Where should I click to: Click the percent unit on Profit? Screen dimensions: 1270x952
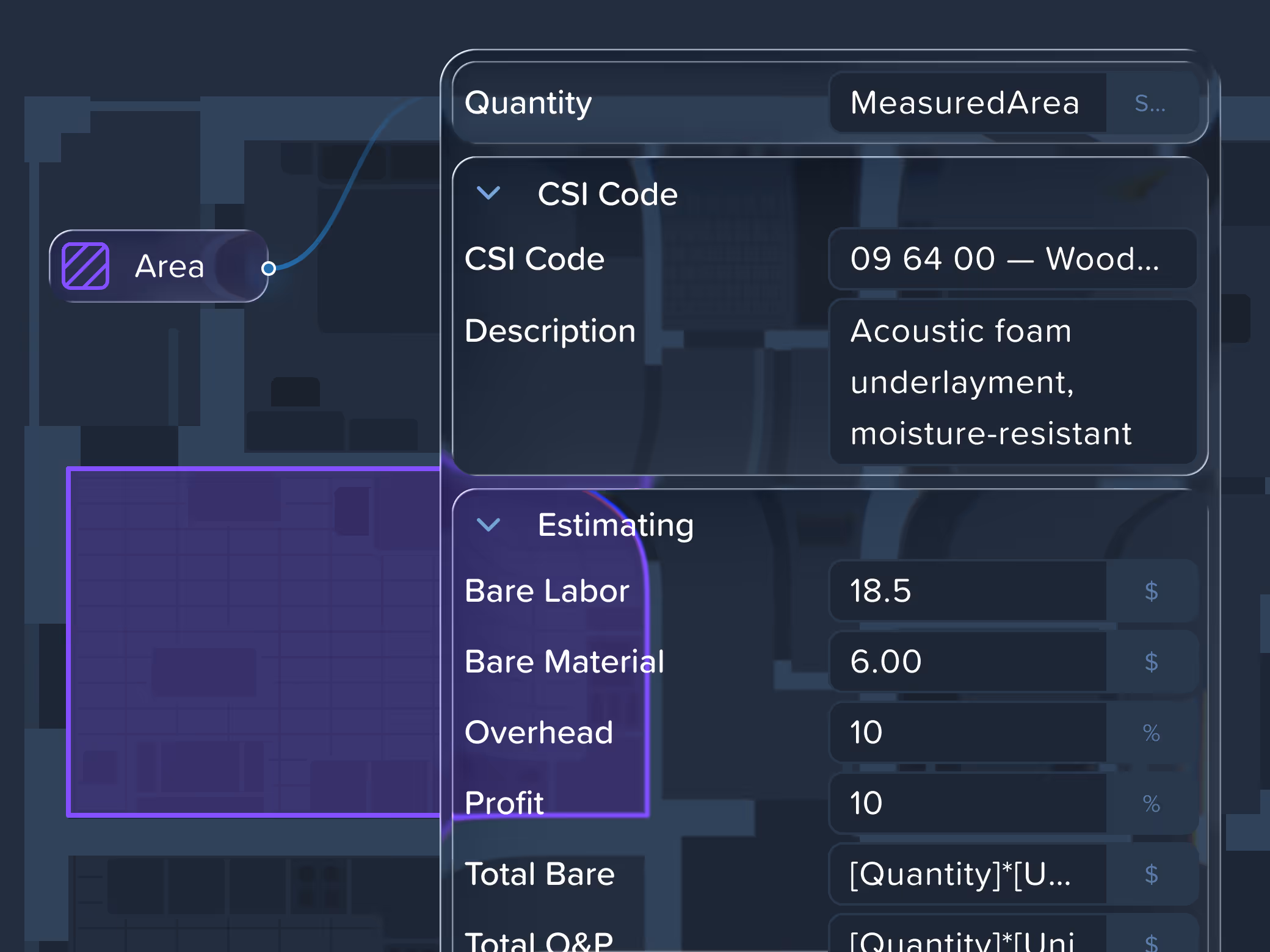[1151, 803]
